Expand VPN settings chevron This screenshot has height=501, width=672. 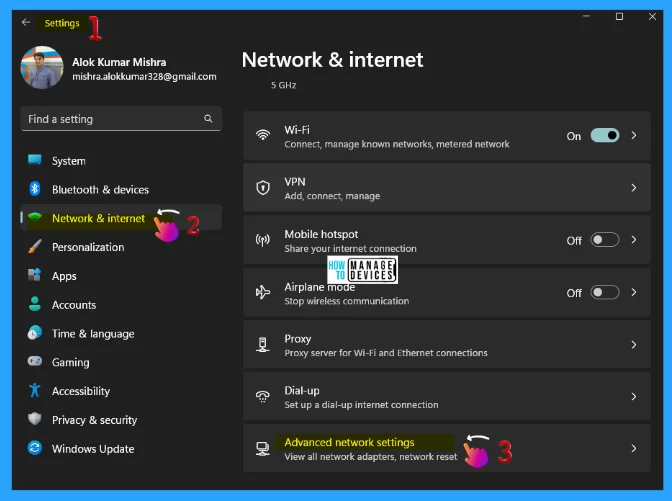[634, 188]
